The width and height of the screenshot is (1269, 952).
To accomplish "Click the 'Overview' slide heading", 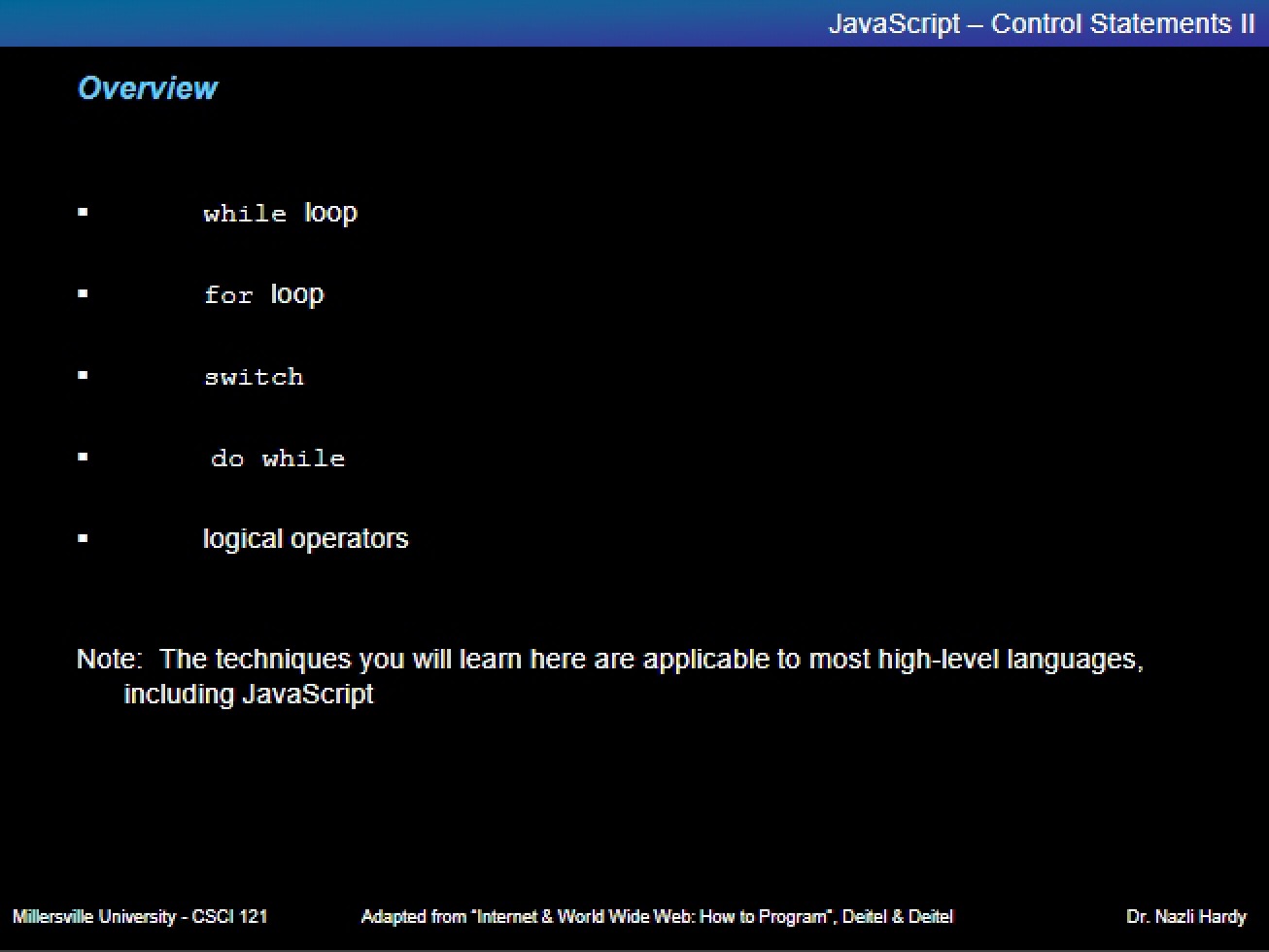I will 148,88.
